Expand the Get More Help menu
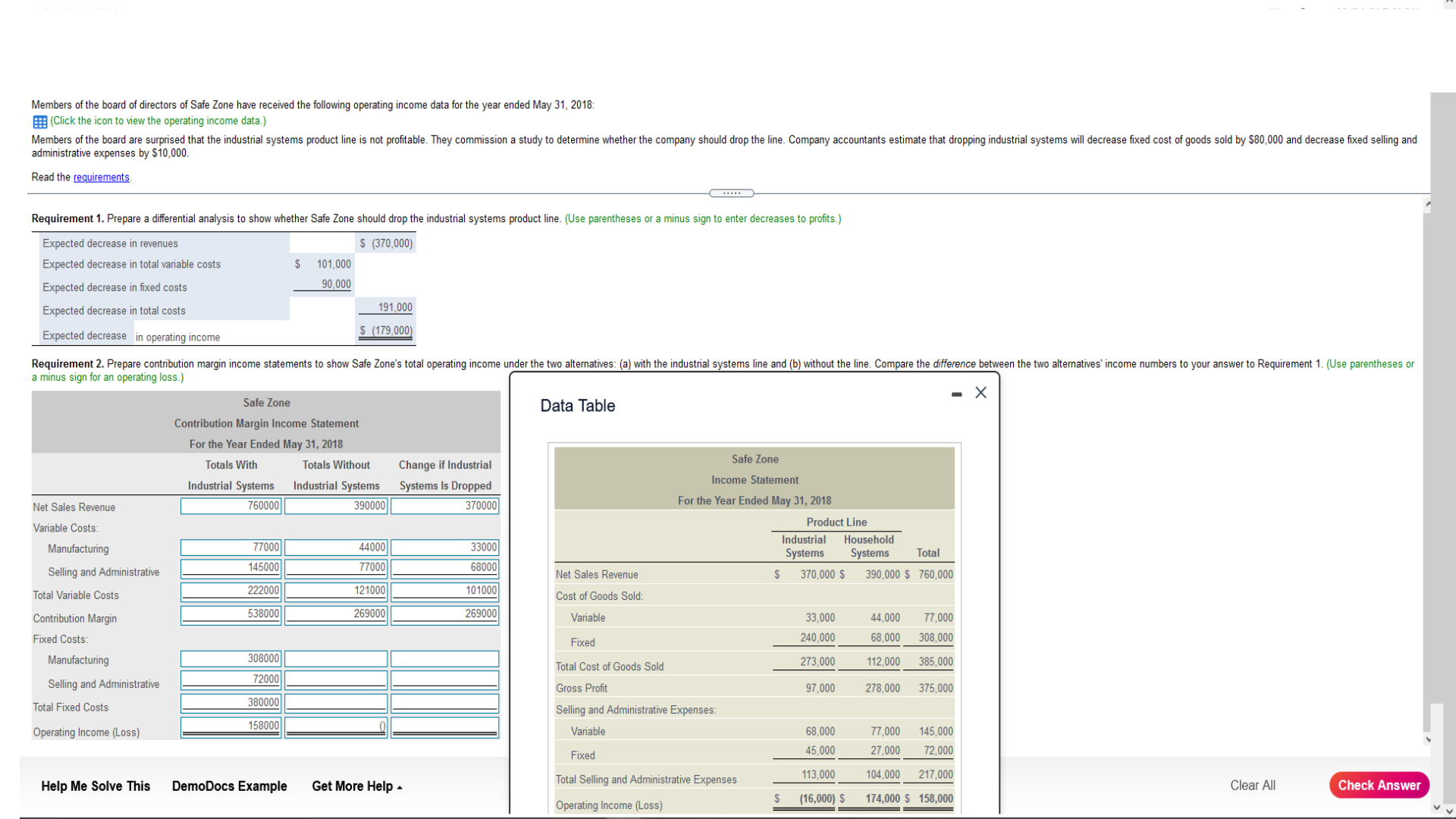The image size is (1456, 819). (356, 786)
